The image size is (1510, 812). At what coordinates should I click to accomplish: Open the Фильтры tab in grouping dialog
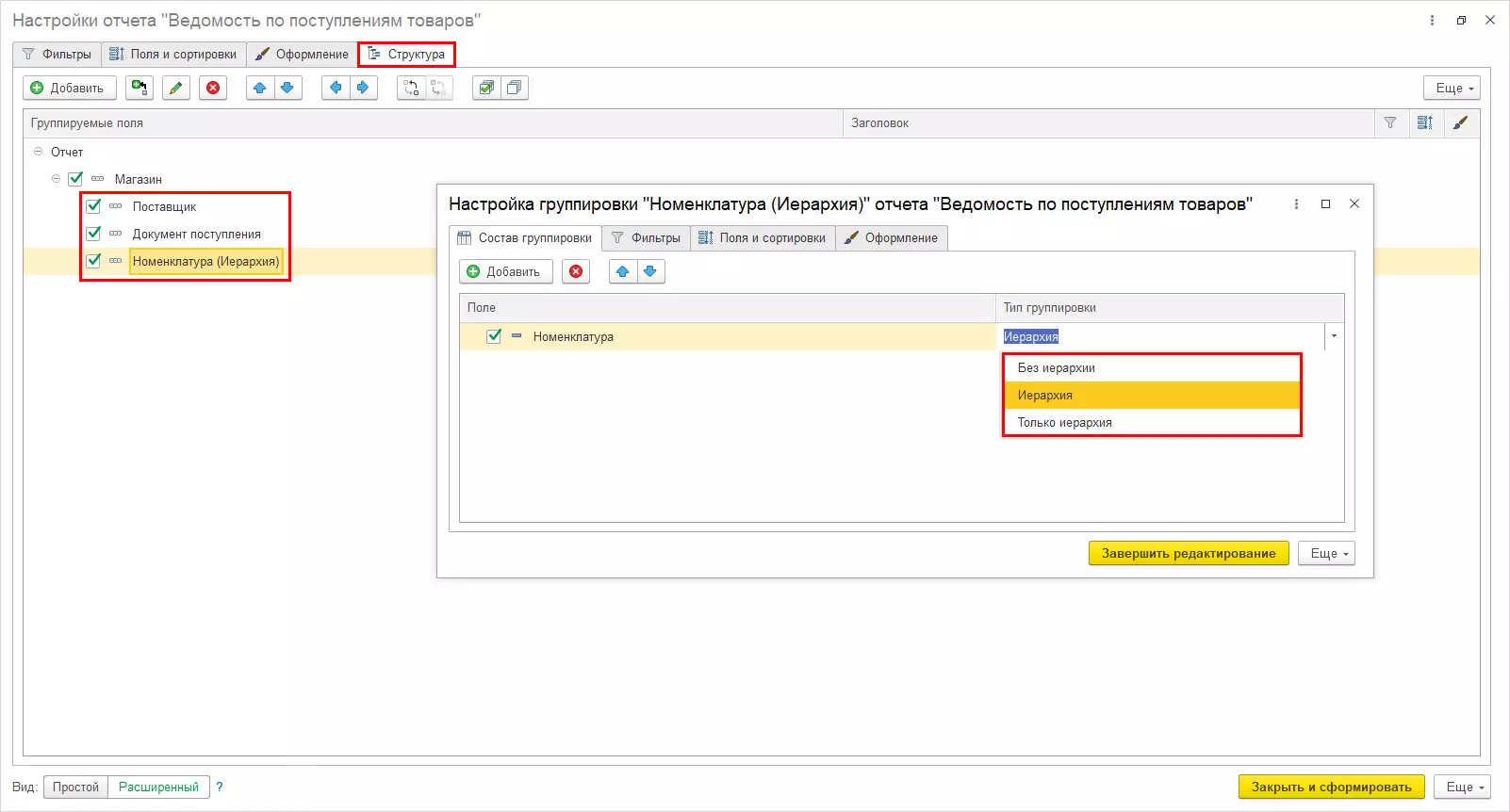coord(647,237)
